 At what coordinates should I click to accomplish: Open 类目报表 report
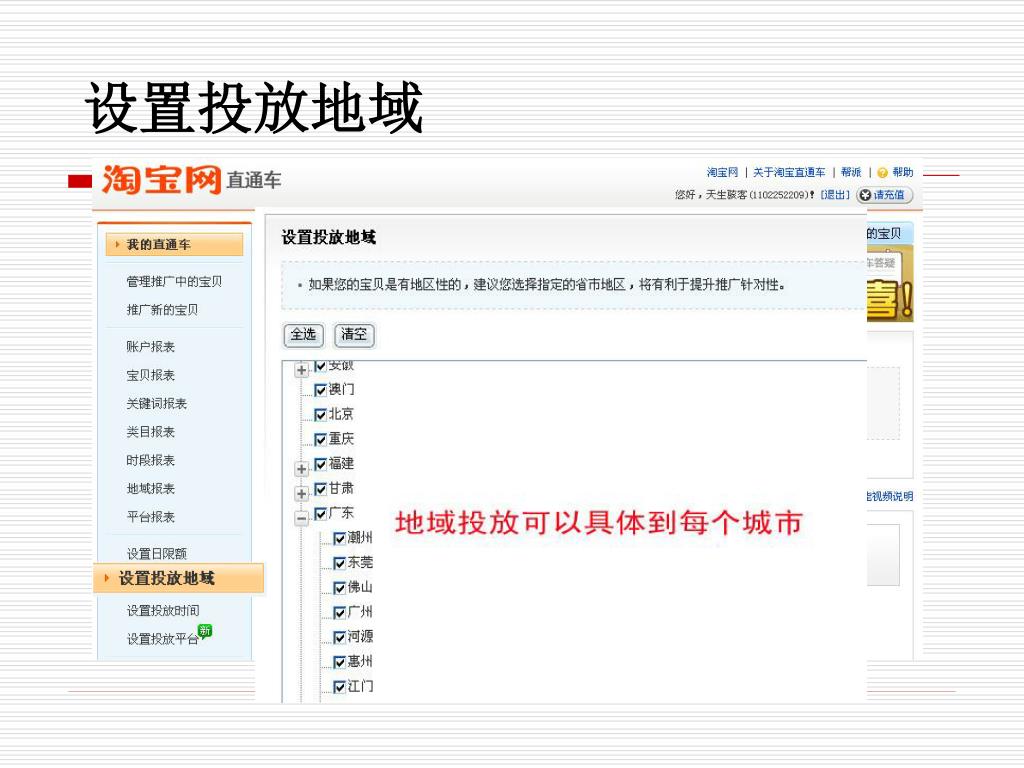[150, 432]
